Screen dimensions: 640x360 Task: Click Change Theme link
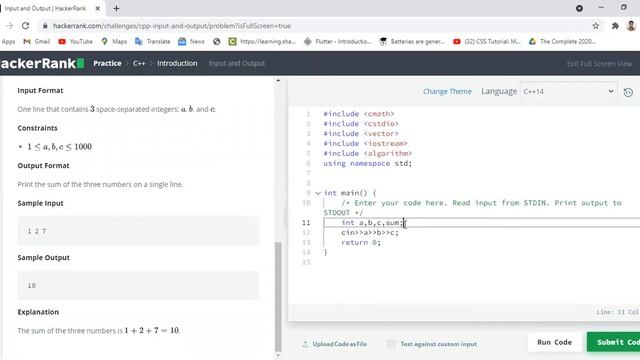point(447,91)
